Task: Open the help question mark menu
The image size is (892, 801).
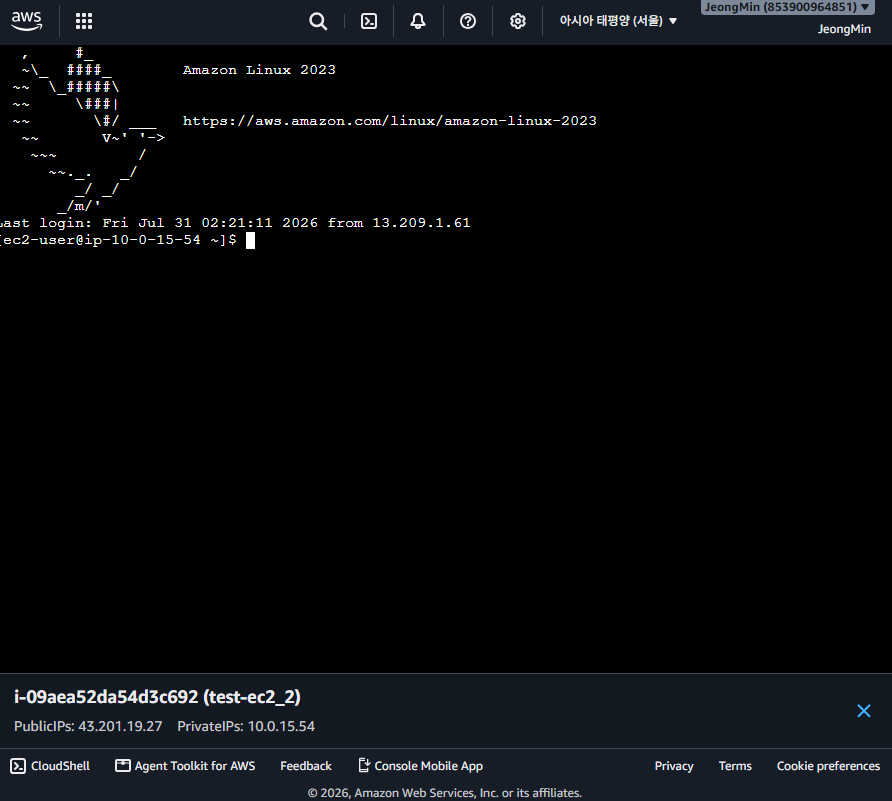Action: click(468, 21)
